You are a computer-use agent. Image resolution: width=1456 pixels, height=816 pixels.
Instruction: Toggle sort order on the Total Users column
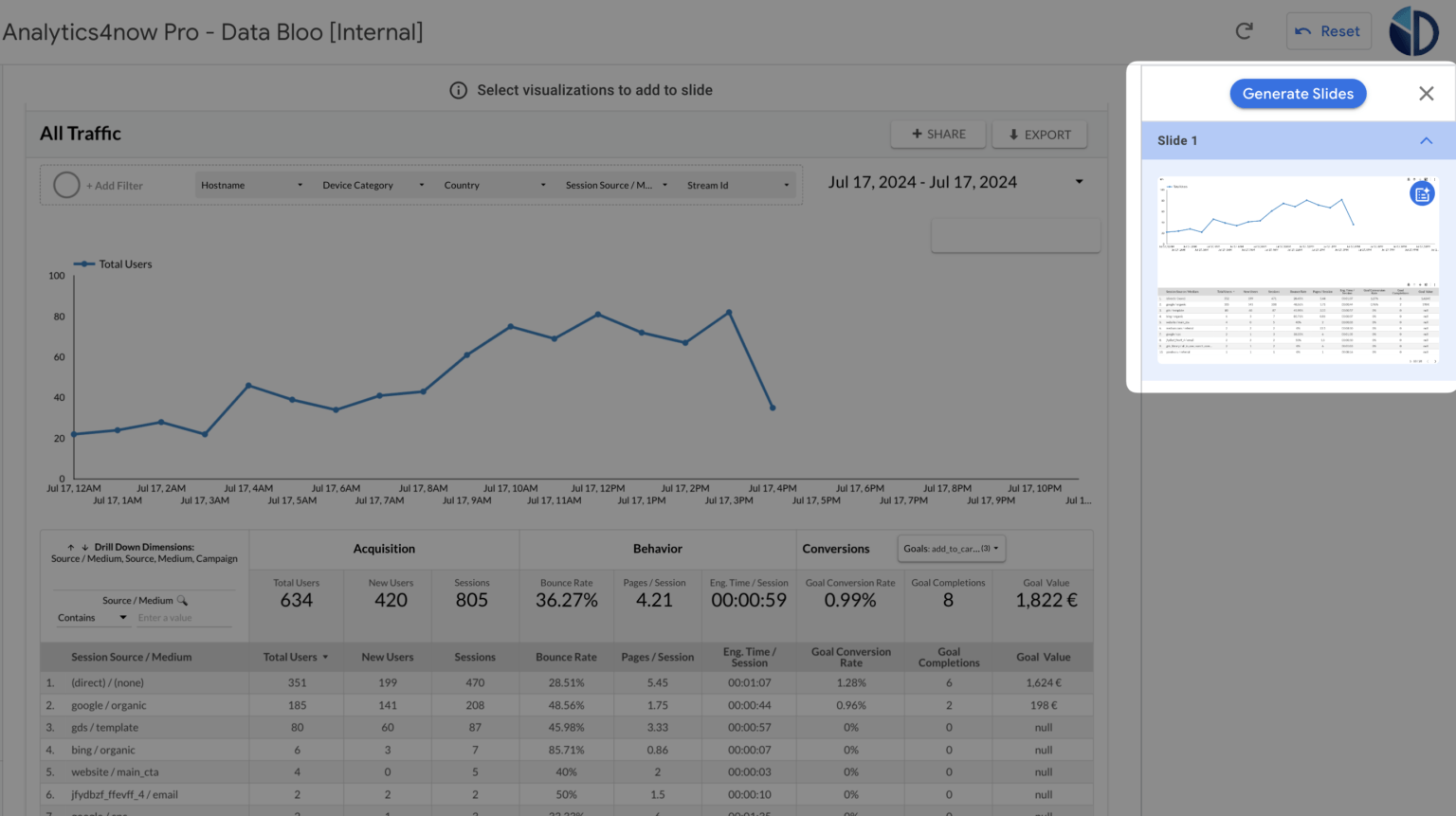coord(297,657)
